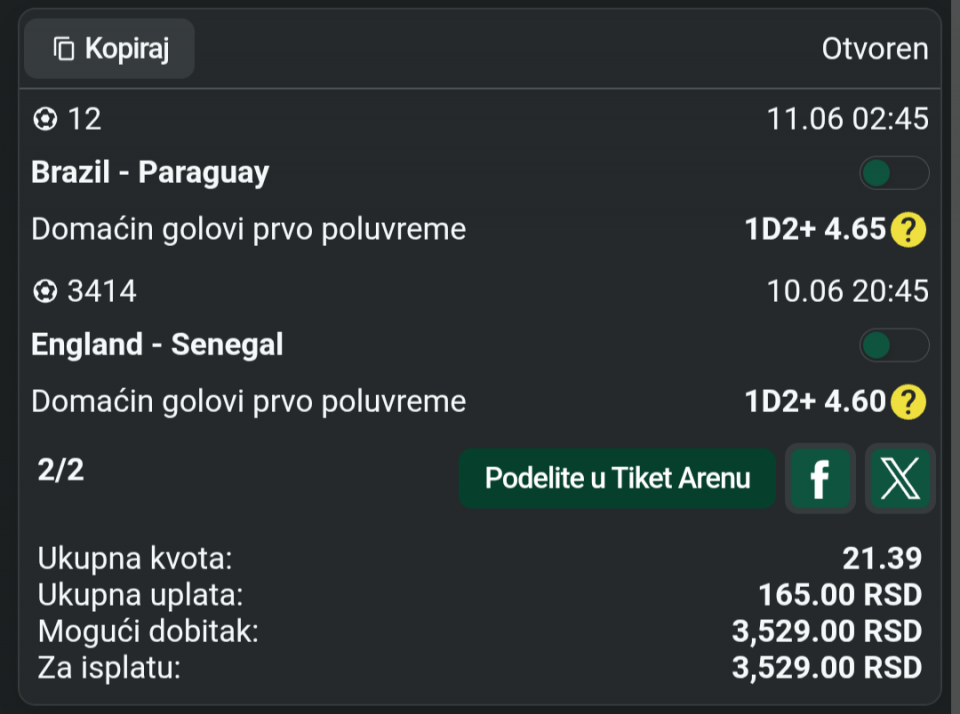Share the ticket on Facebook
The height and width of the screenshot is (714, 960).
pyautogui.click(x=820, y=478)
